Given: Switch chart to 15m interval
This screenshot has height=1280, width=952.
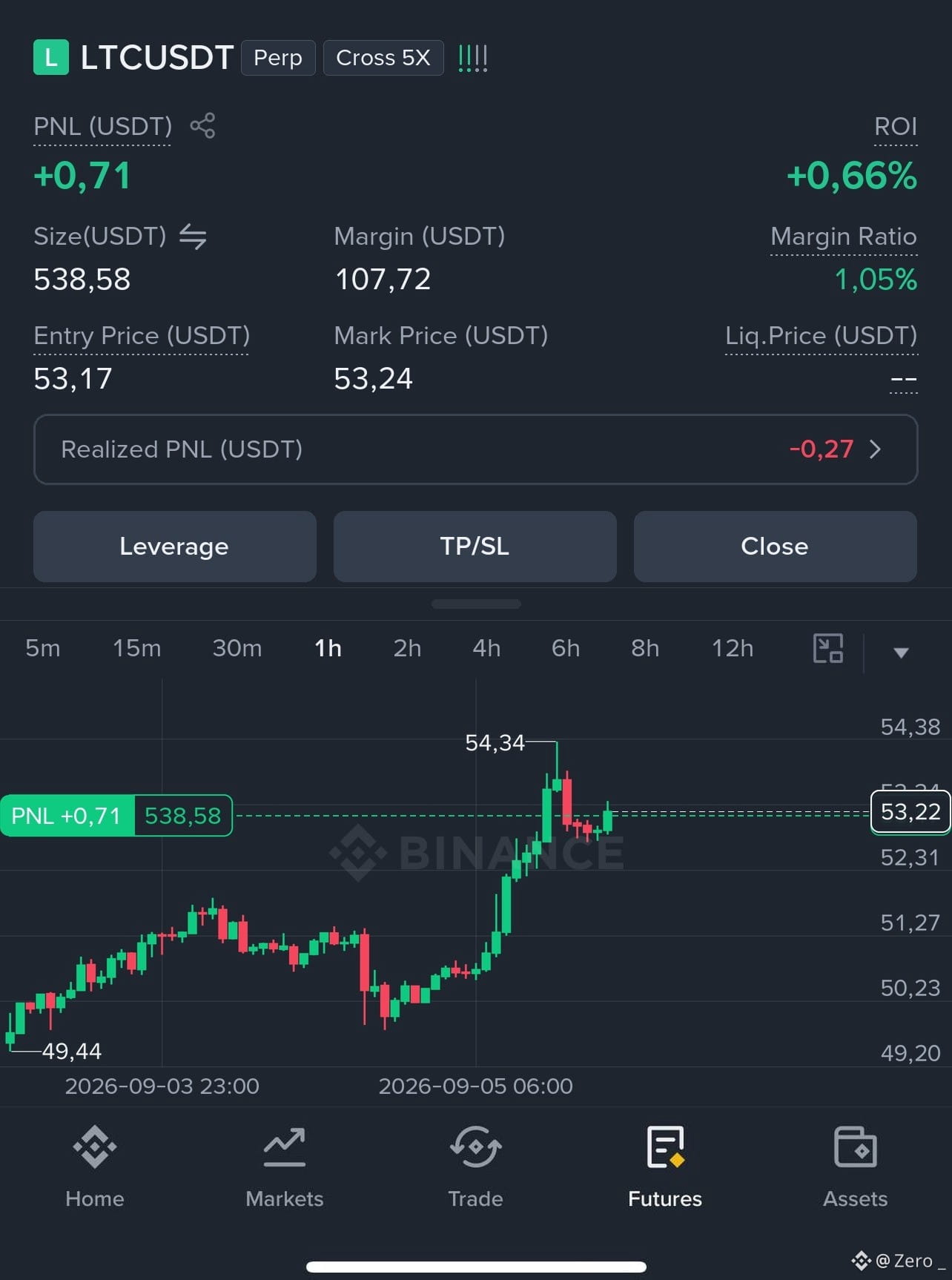Looking at the screenshot, I should 136,648.
